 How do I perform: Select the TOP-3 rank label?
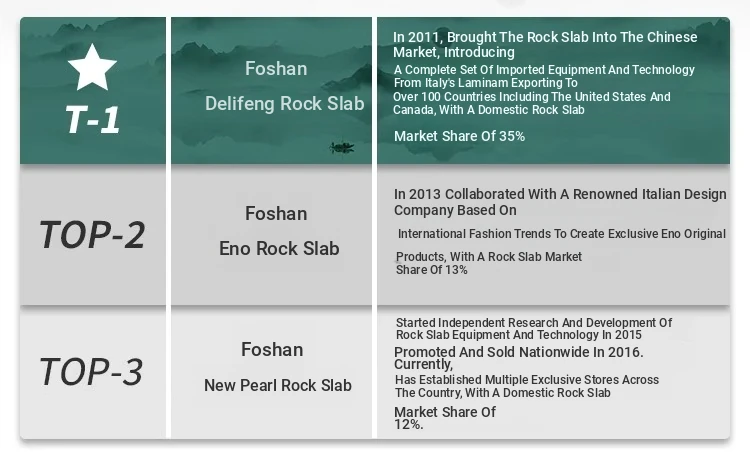(91, 372)
